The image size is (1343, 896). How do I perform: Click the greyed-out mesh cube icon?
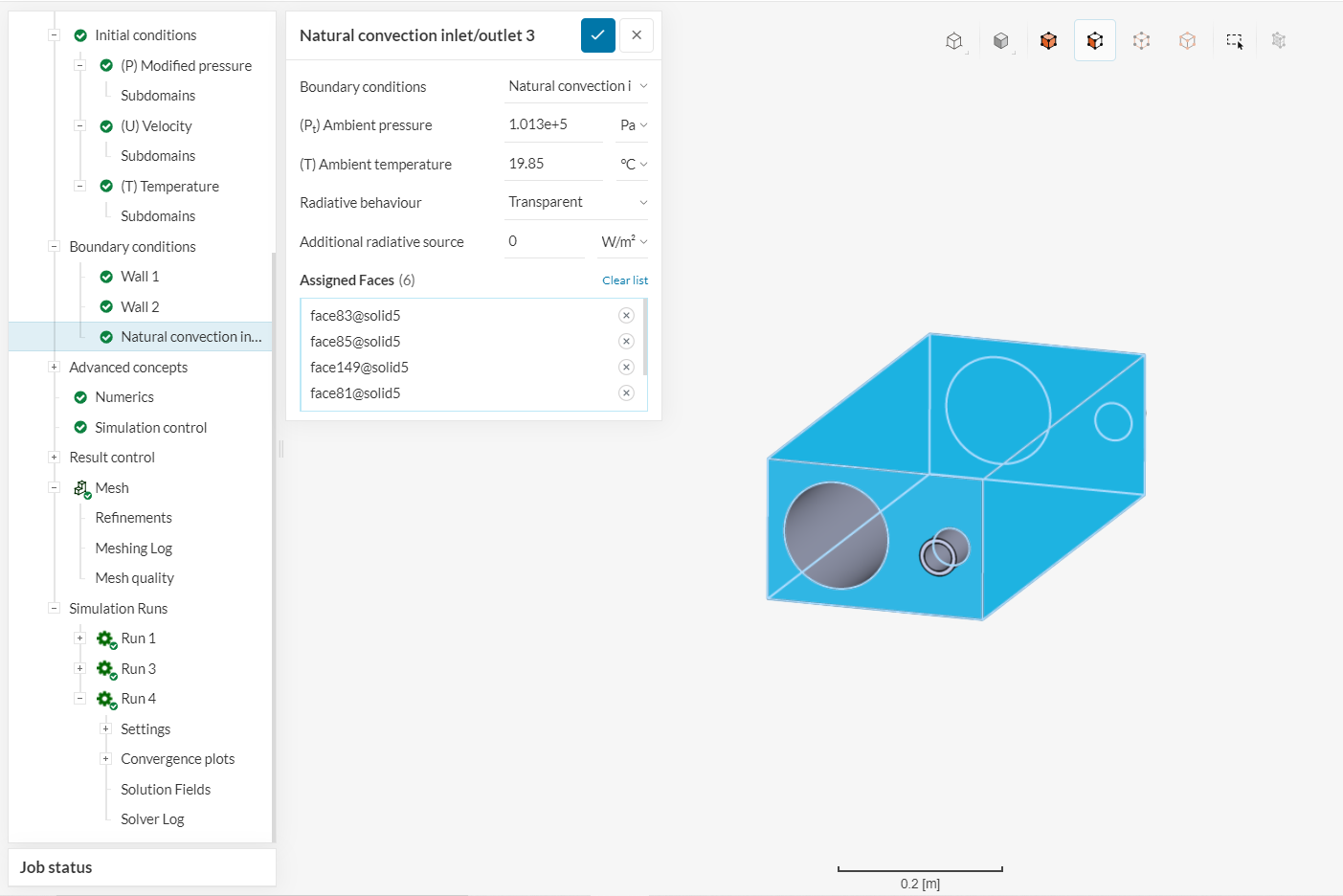[1279, 41]
